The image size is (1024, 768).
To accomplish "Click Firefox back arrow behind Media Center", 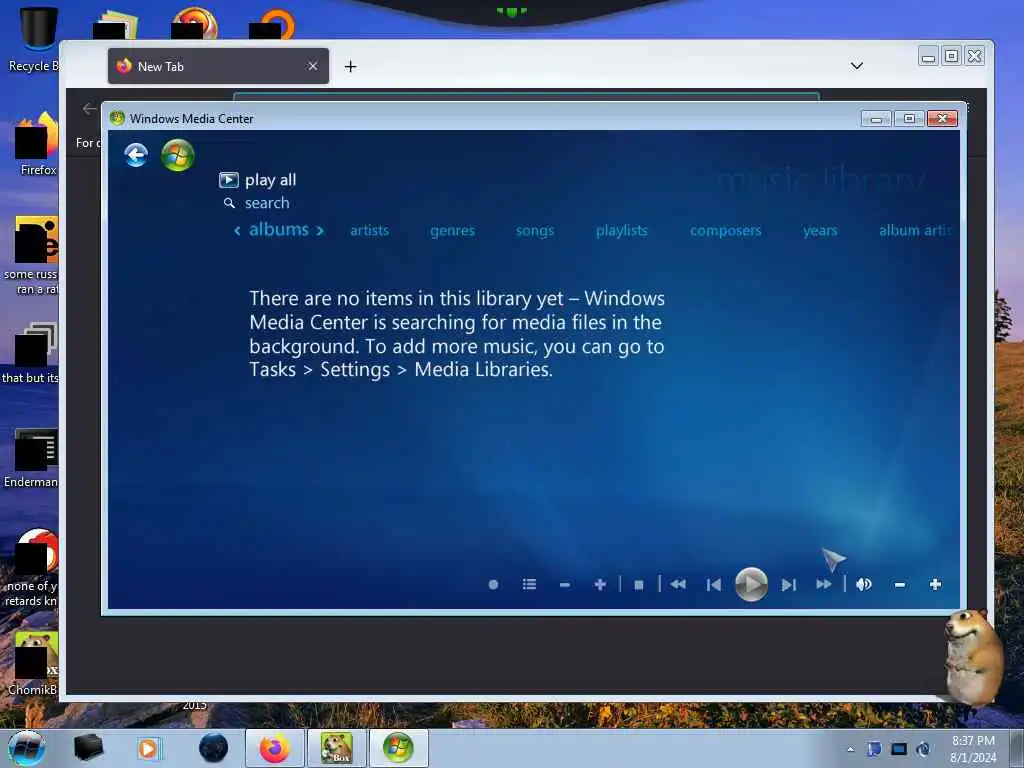I will point(89,108).
